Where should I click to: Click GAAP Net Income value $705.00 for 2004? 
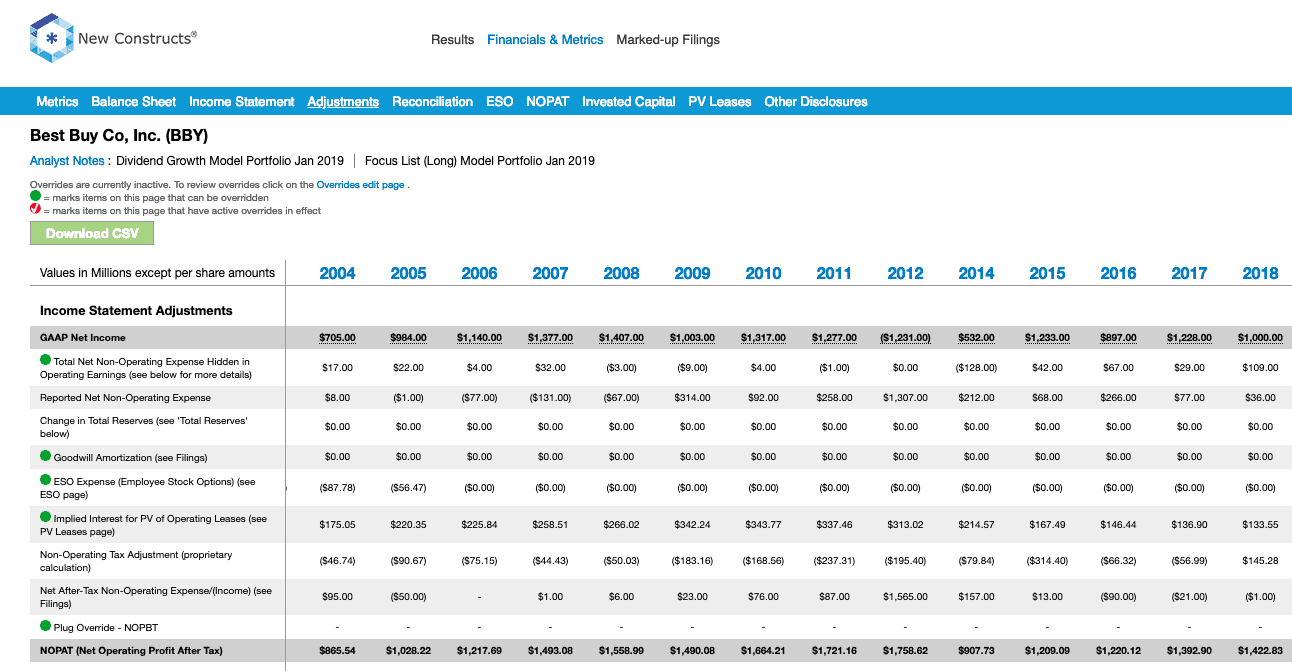[x=337, y=338]
